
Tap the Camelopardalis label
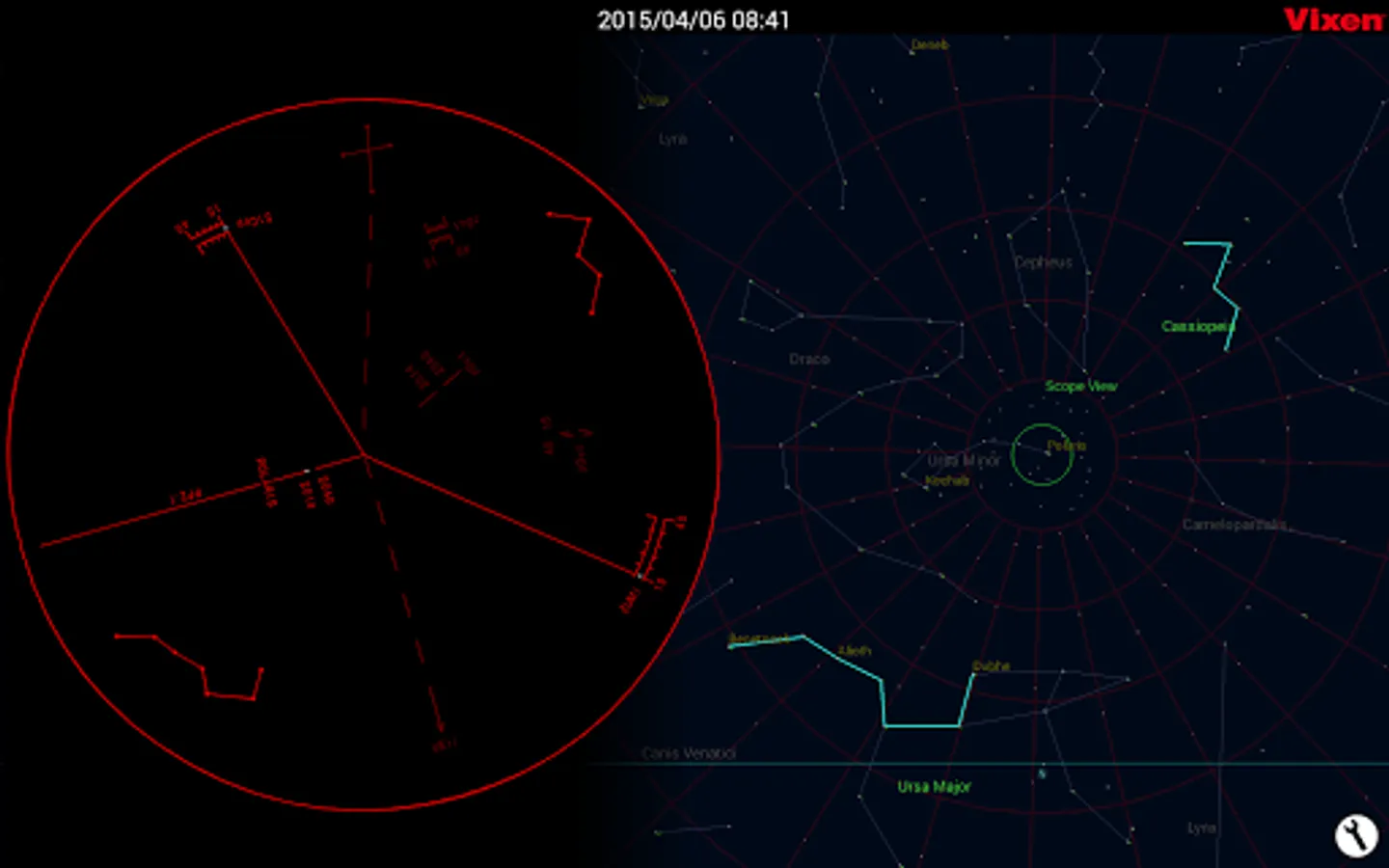[x=1234, y=525]
